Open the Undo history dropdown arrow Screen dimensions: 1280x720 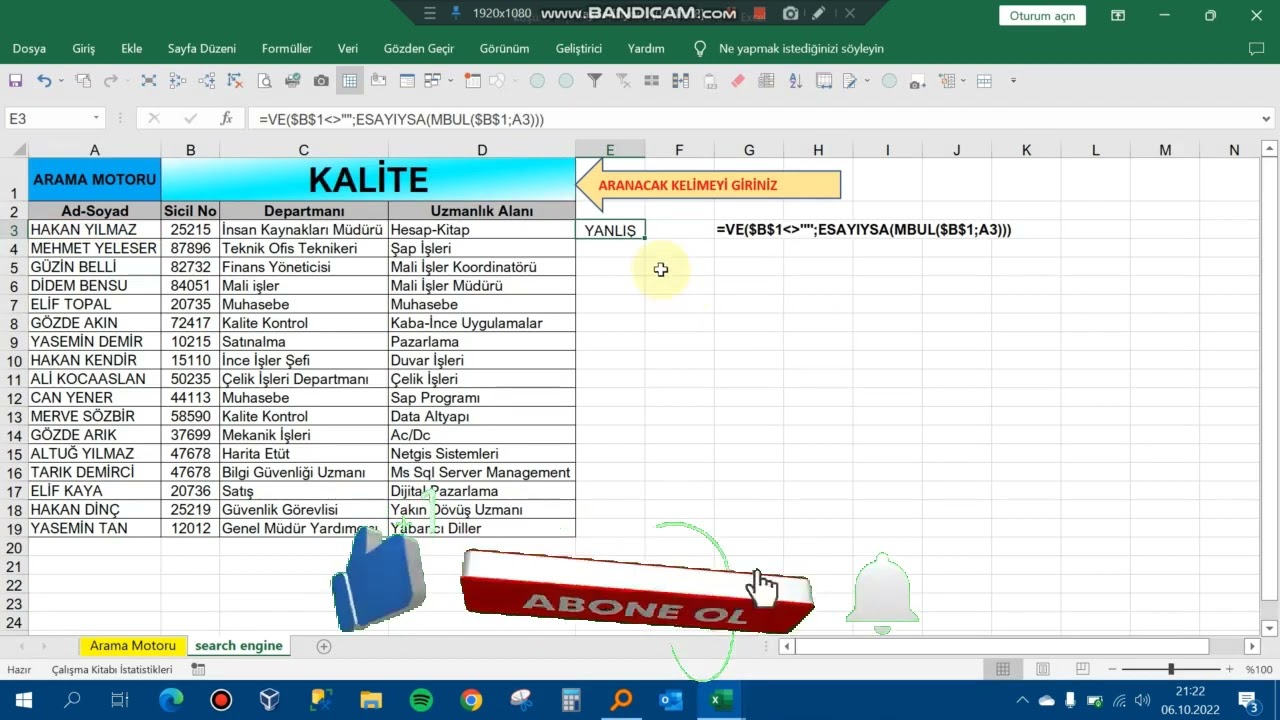point(61,81)
